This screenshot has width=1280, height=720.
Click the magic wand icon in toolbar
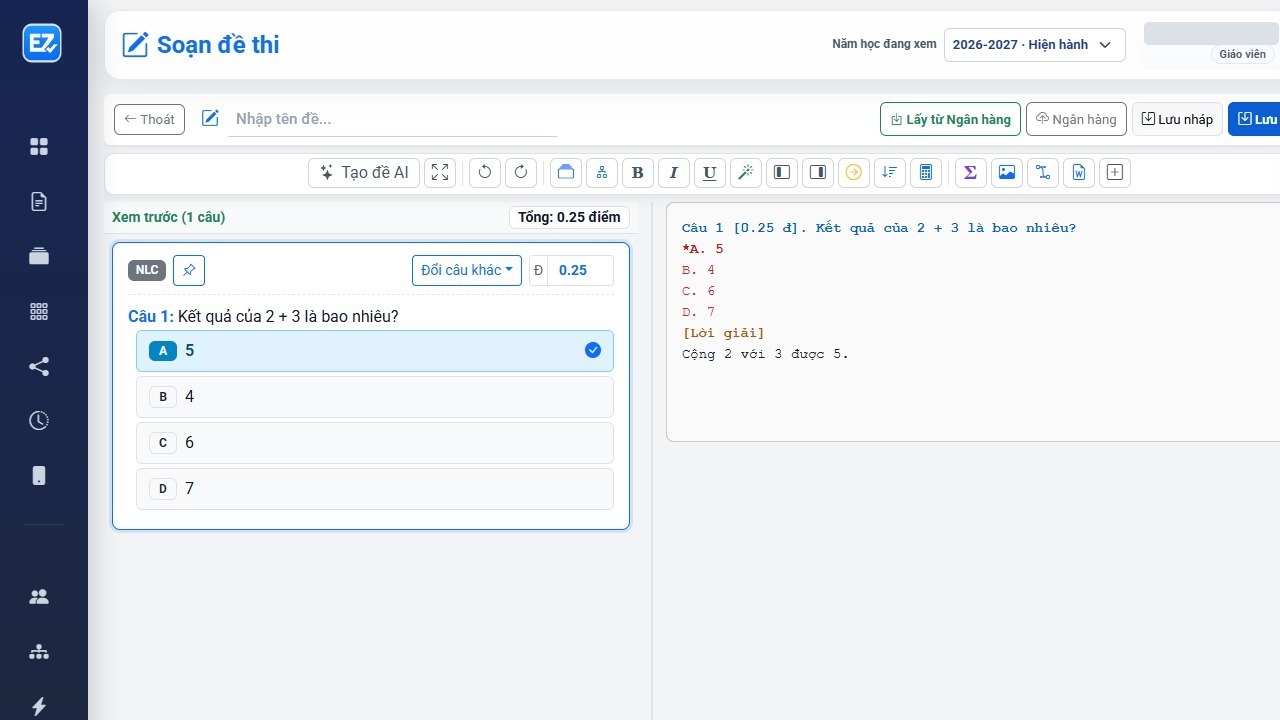[746, 172]
